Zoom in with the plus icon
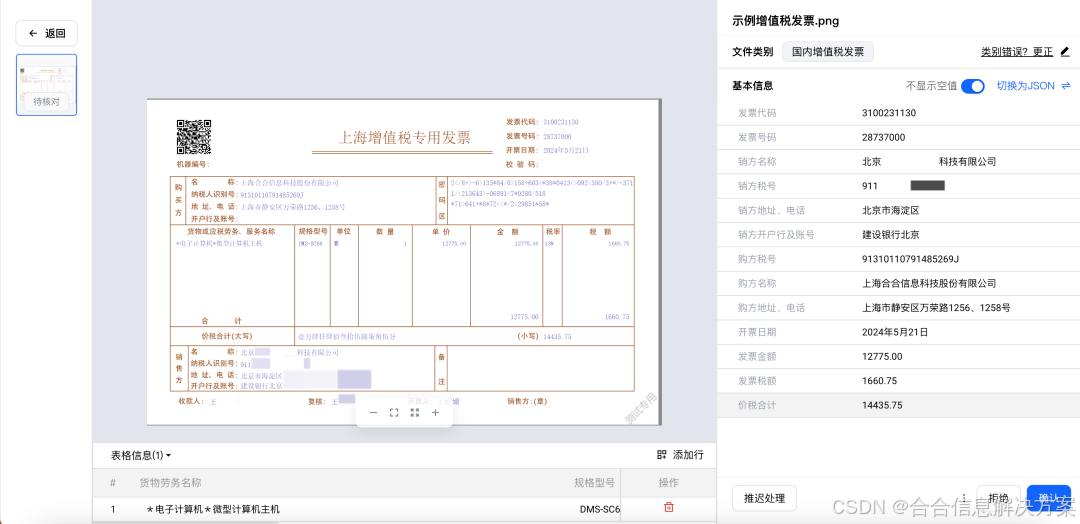Screen dimensions: 1080x524 [x=435, y=412]
